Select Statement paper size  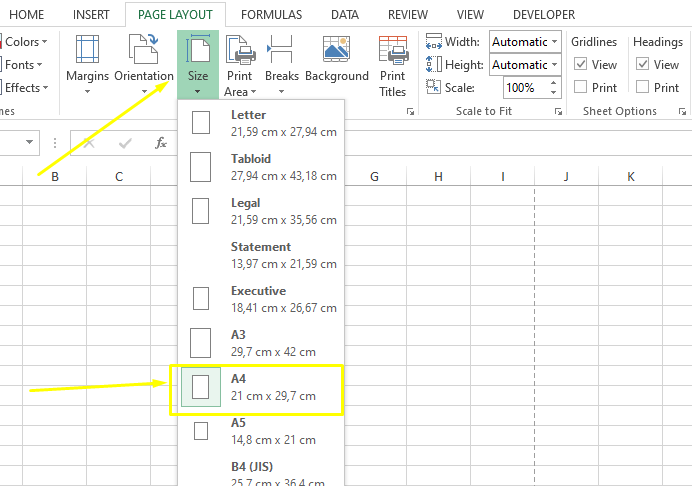click(261, 255)
